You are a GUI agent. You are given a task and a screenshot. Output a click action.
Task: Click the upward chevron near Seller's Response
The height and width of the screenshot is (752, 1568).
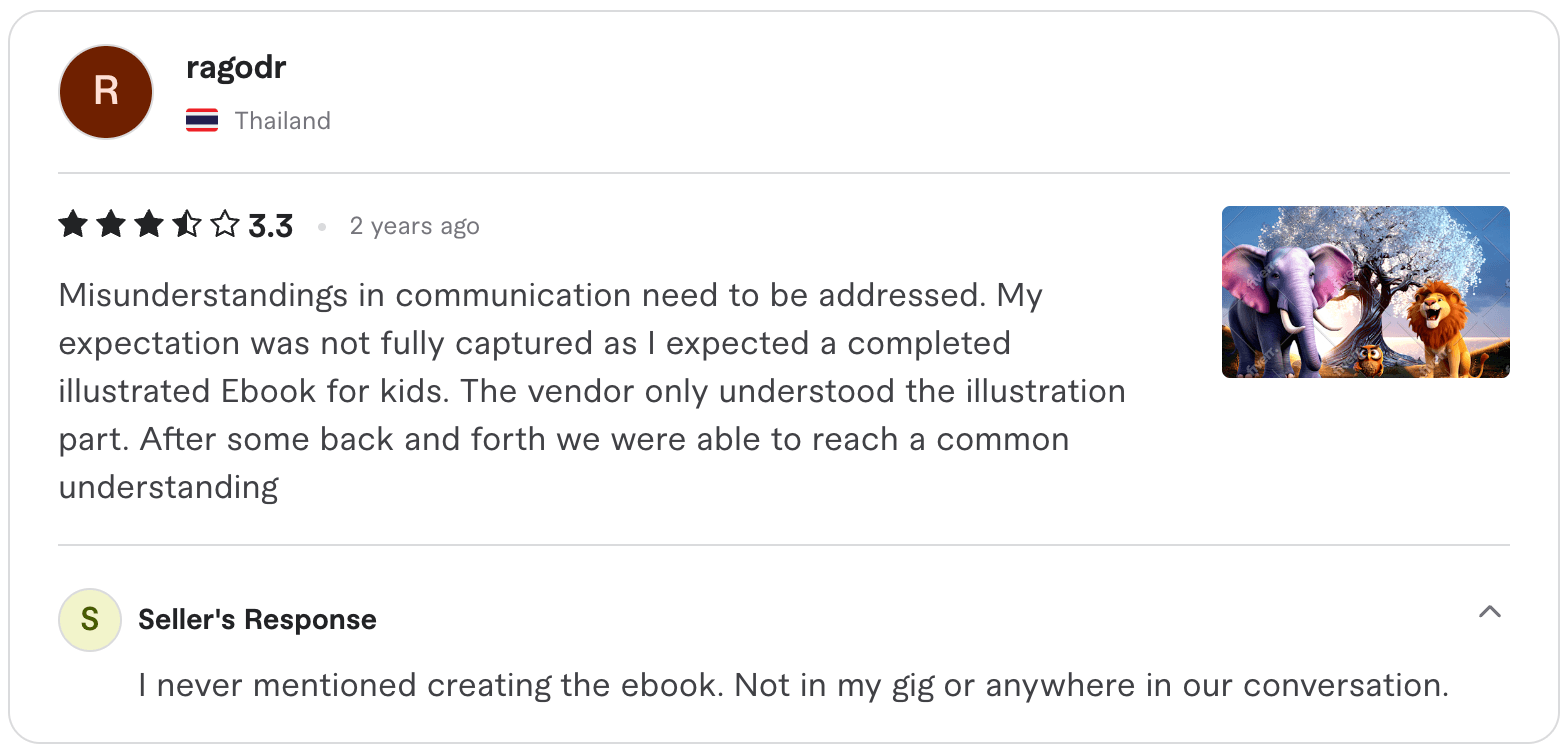click(1489, 611)
